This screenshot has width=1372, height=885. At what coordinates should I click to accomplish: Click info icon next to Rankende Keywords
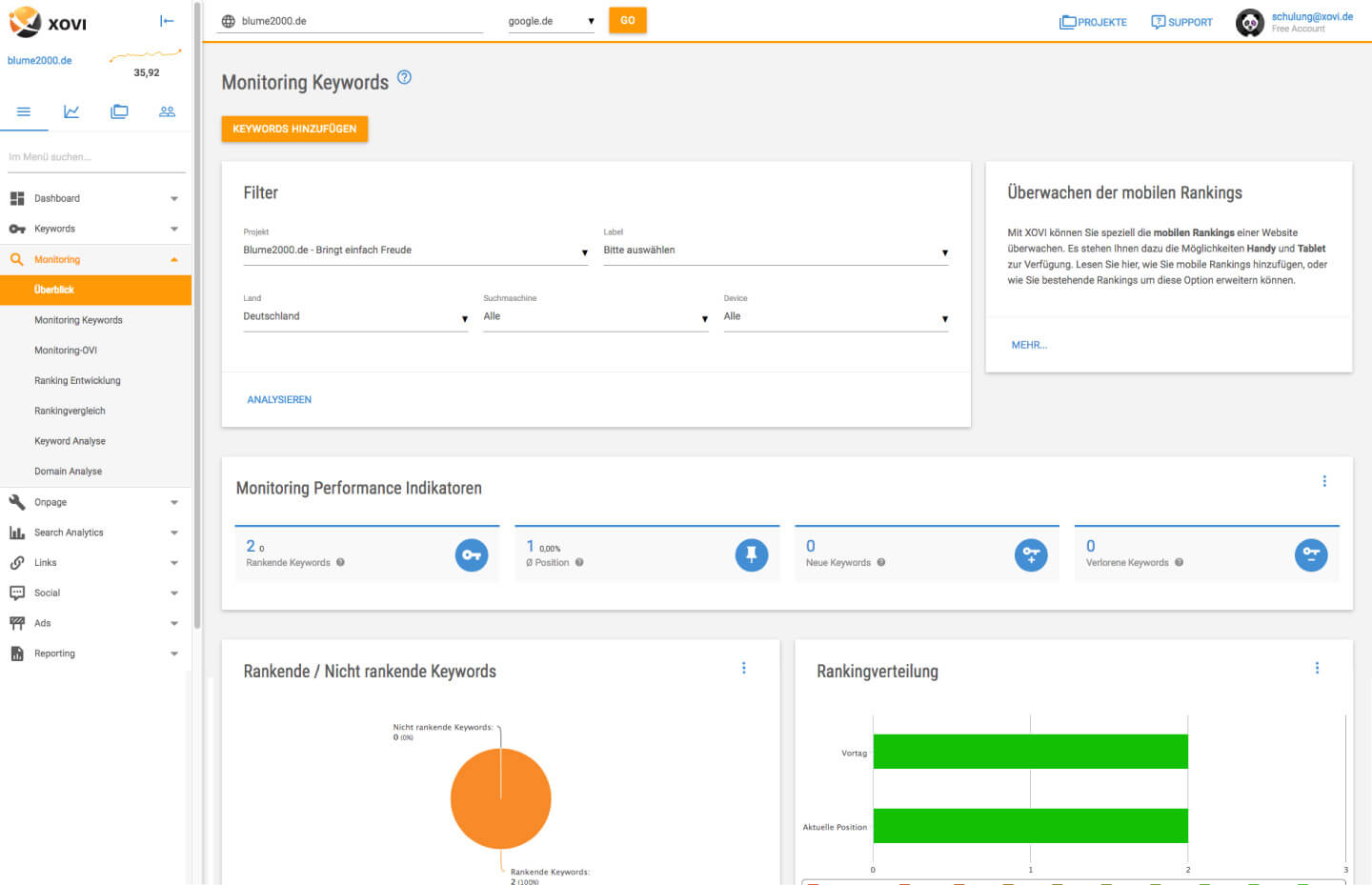tap(340, 562)
